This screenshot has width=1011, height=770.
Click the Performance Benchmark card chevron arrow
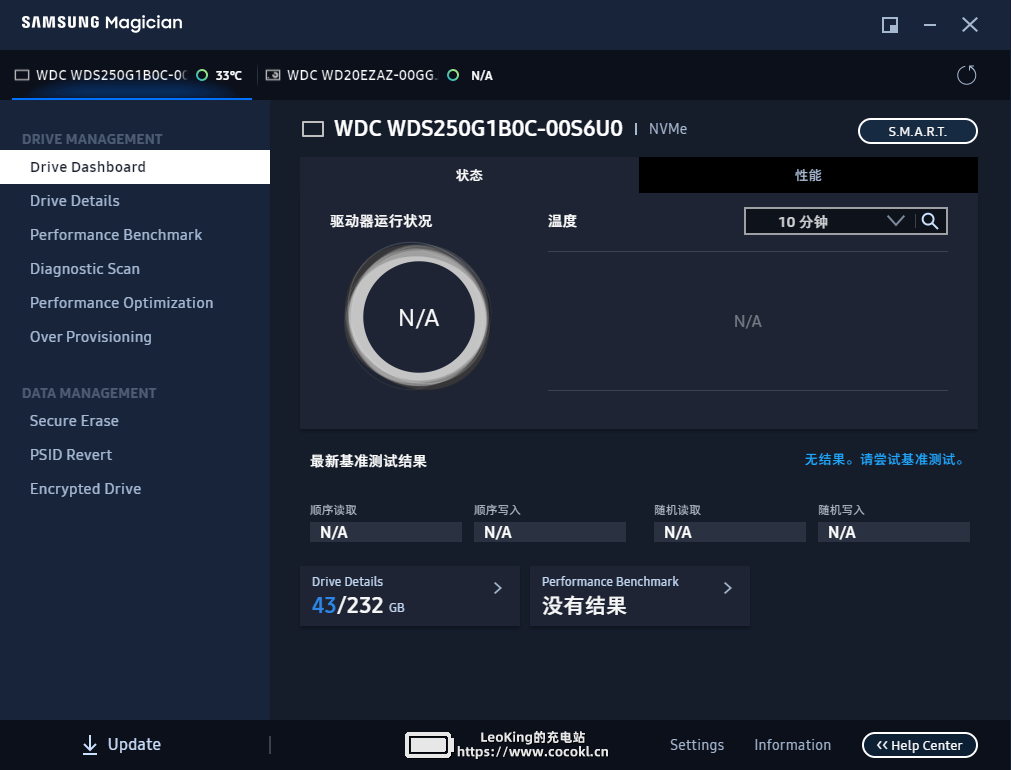pos(728,588)
